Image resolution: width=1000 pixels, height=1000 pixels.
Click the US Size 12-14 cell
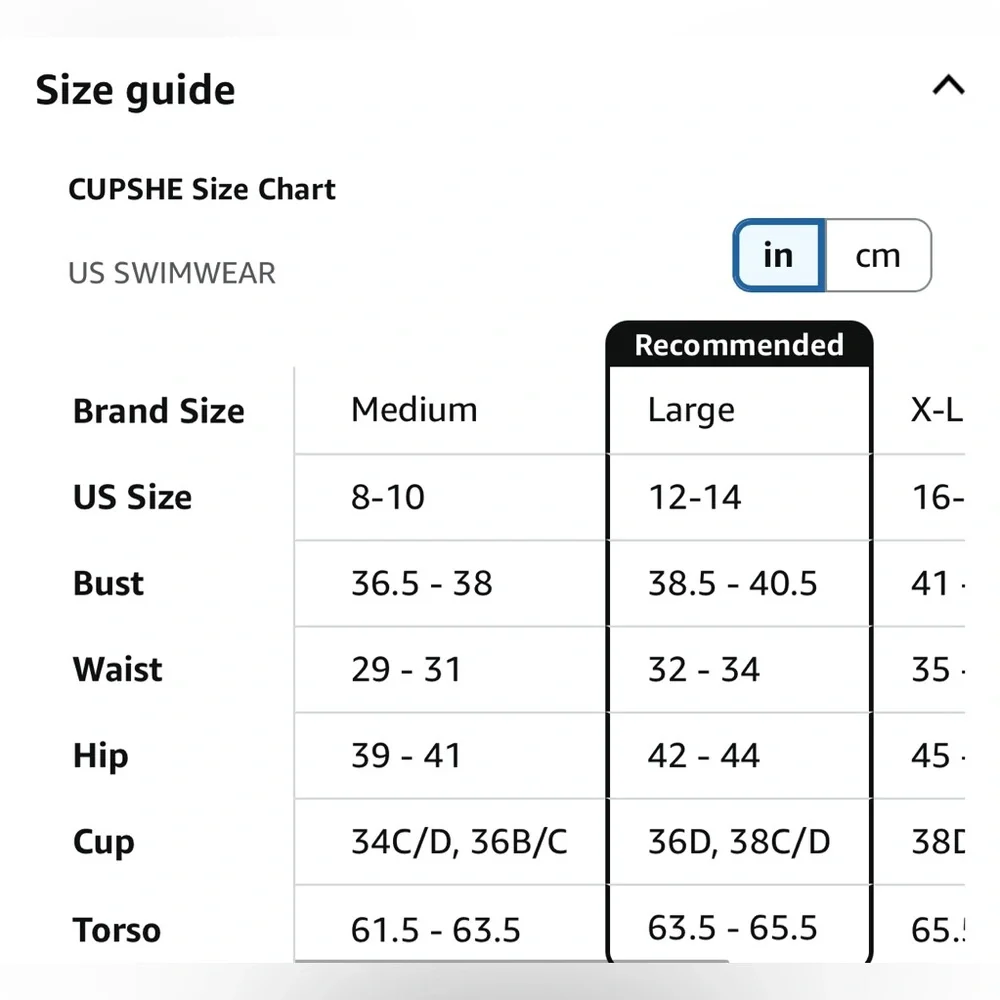(x=739, y=497)
